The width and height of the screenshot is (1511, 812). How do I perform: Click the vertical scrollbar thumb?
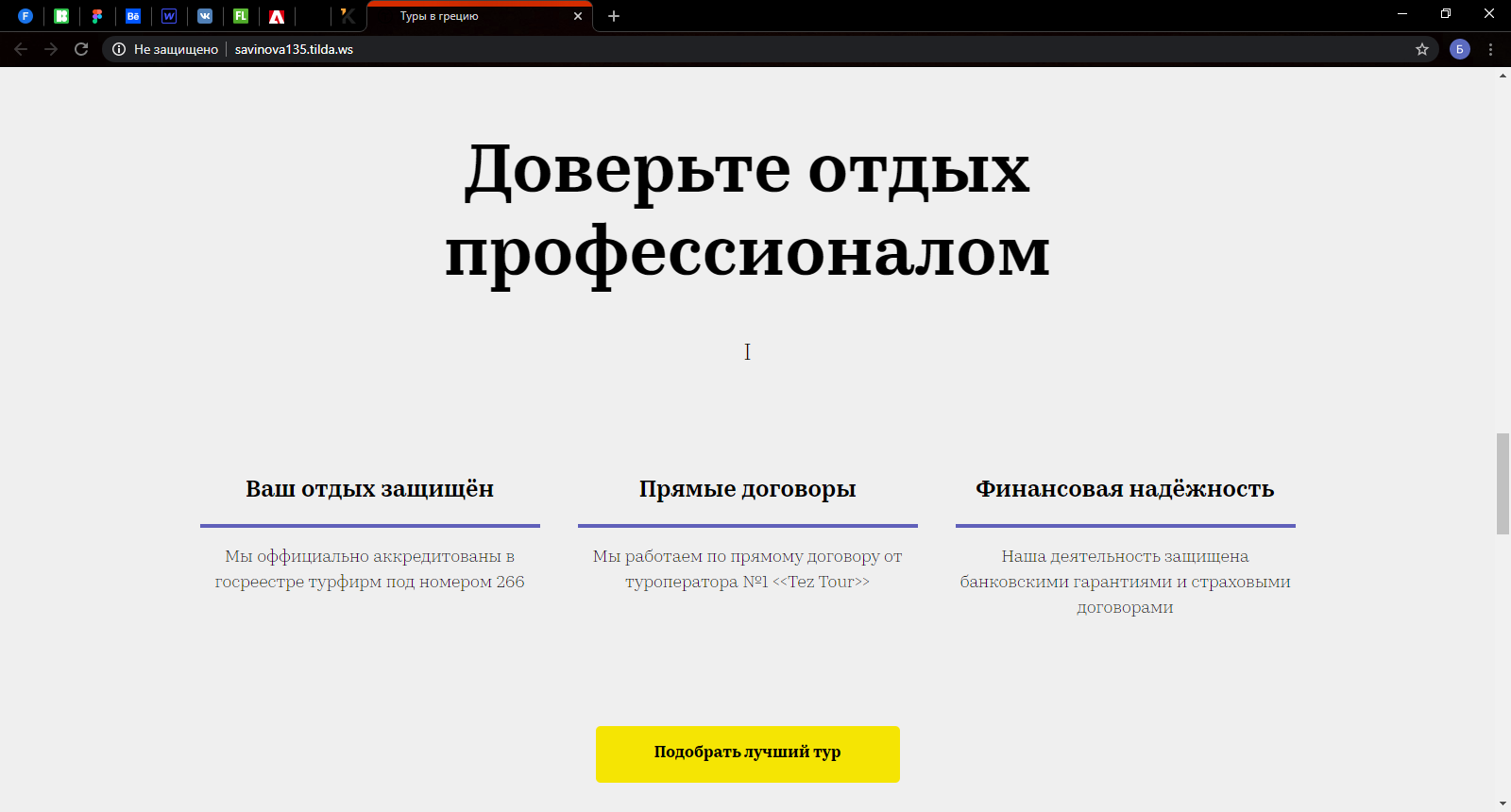[1503, 483]
